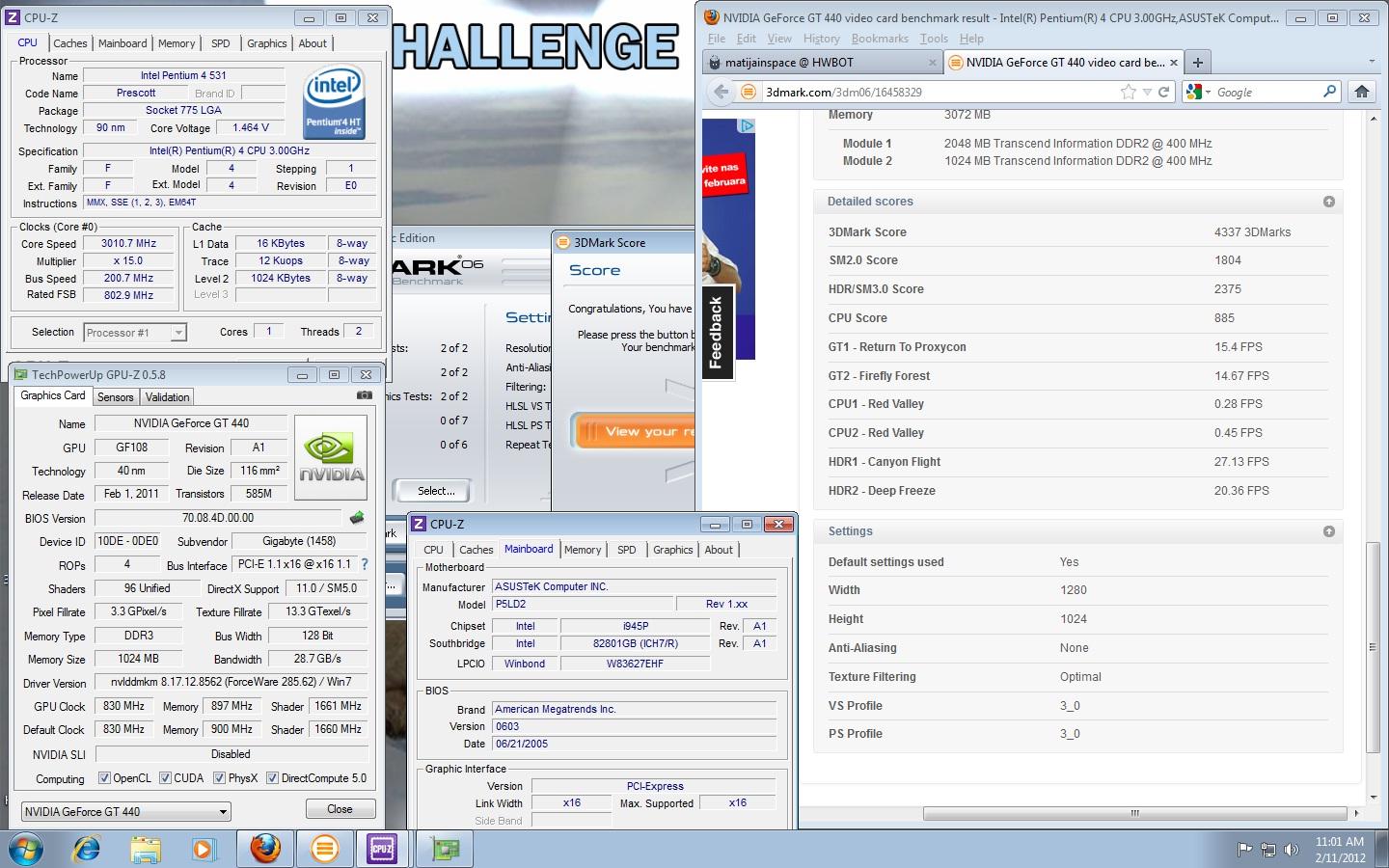Toggle the OpenCL checkbox in GPU-Z
The image size is (1389, 868).
pos(104,778)
